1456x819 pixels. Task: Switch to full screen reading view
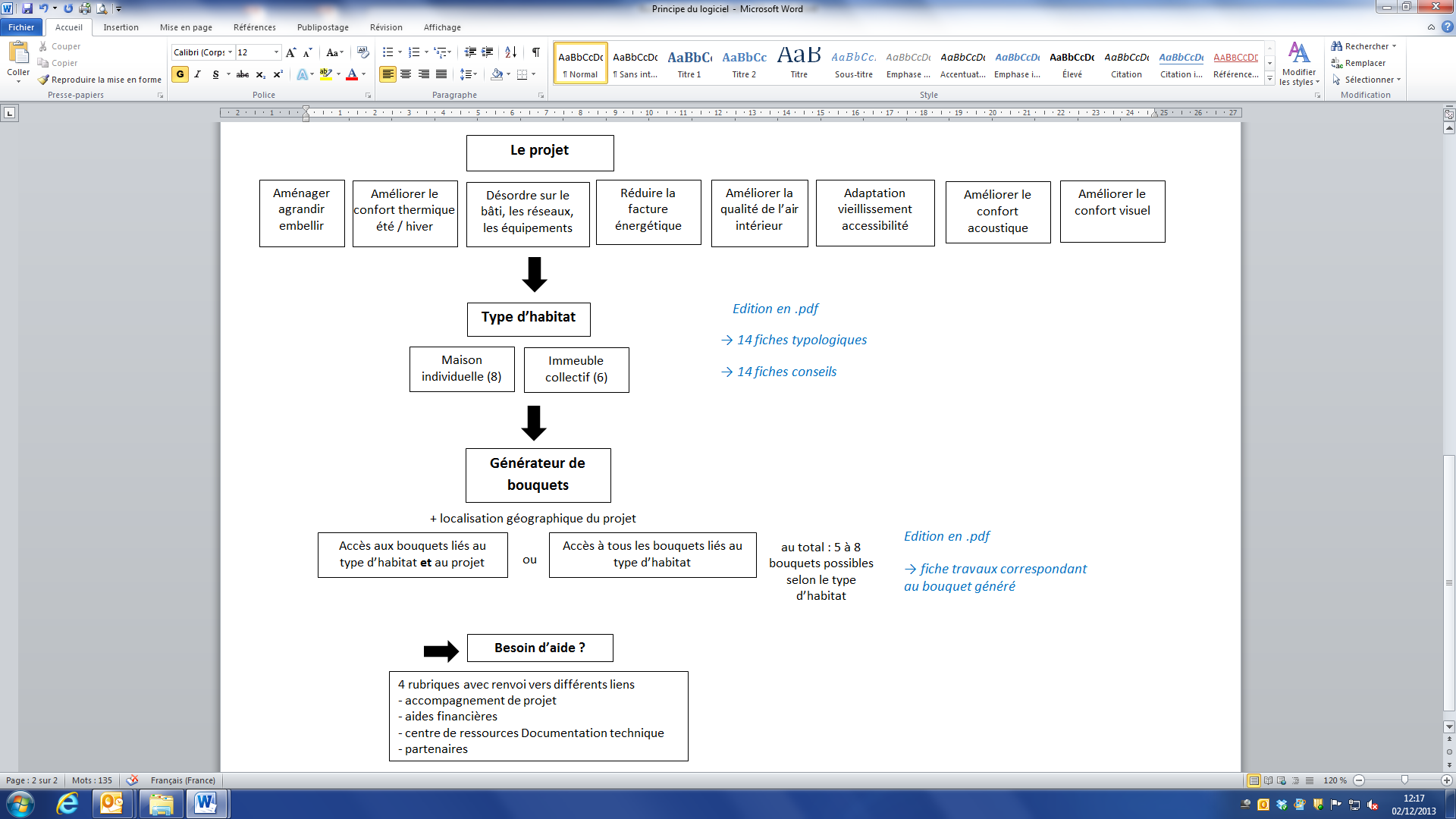(1268, 780)
